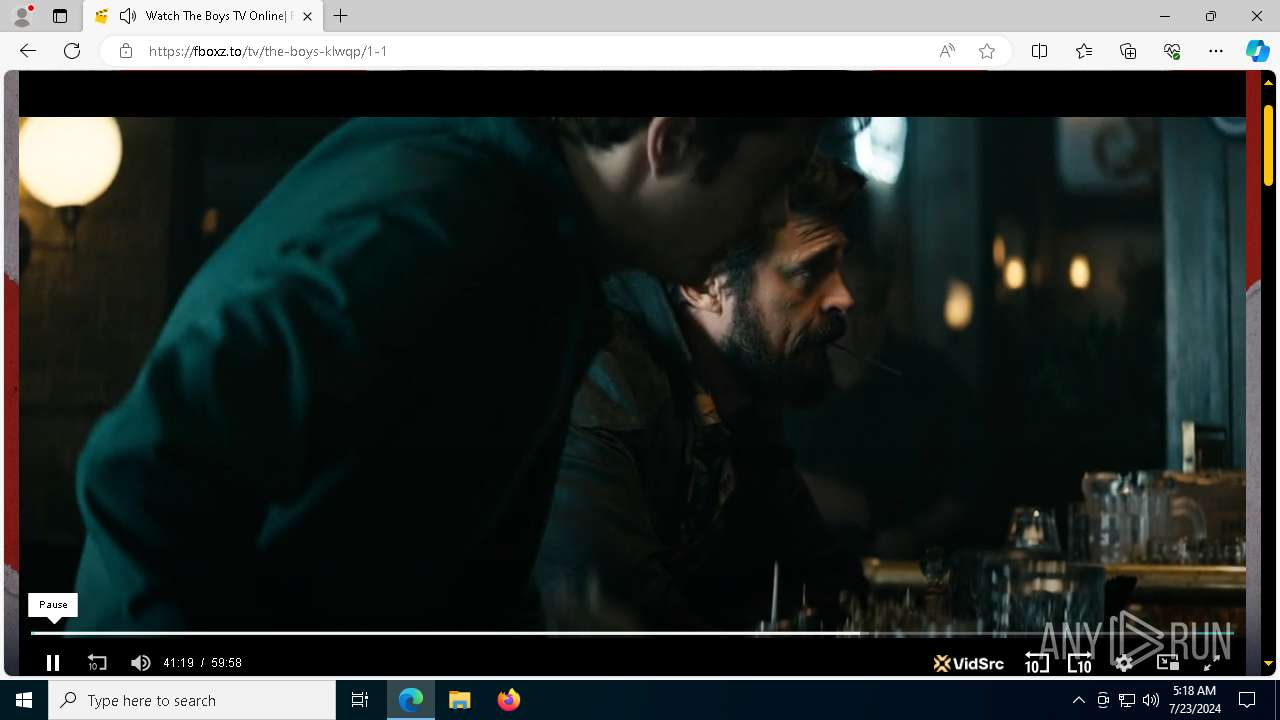Open Read aloud feature
Viewport: 1280px width, 720px height.
pos(946,51)
